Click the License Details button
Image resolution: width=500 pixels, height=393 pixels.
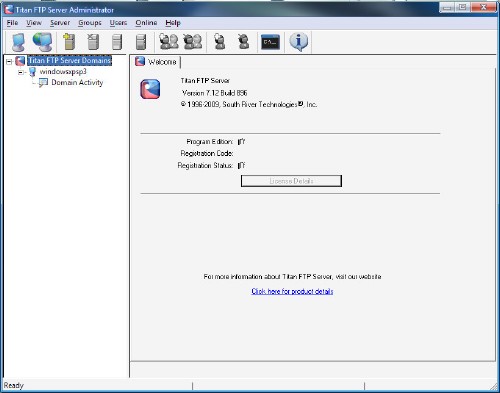click(x=291, y=181)
